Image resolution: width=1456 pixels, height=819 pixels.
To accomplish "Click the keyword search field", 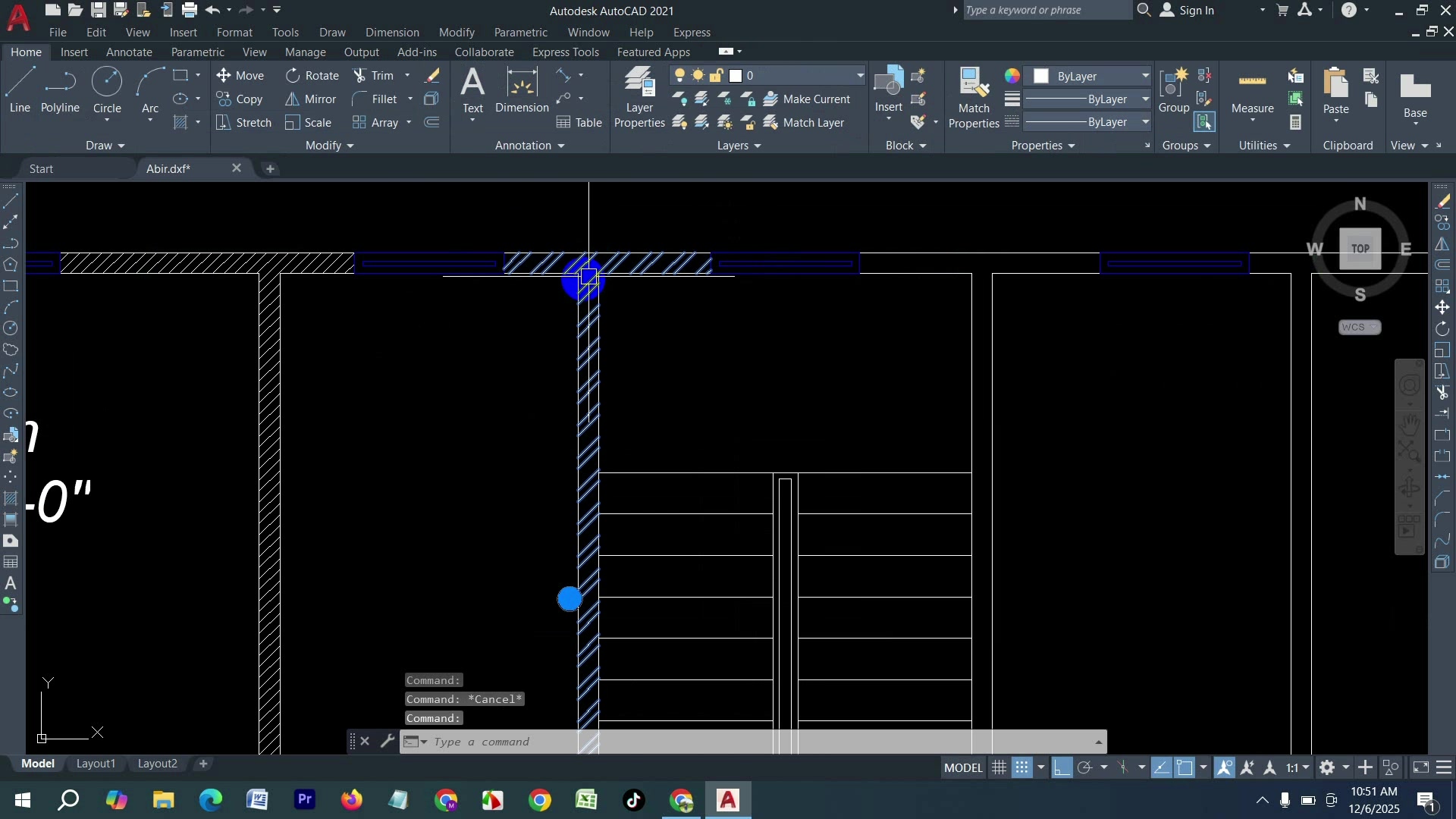I will [x=1046, y=10].
